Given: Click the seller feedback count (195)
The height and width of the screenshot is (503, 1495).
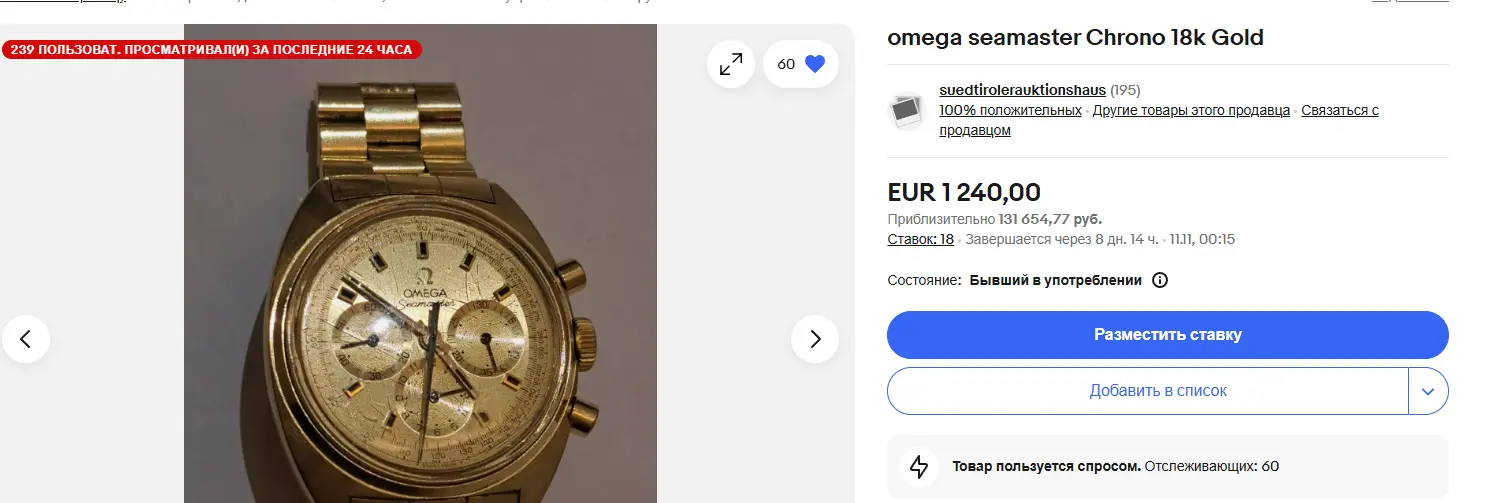Looking at the screenshot, I should click(x=1125, y=90).
